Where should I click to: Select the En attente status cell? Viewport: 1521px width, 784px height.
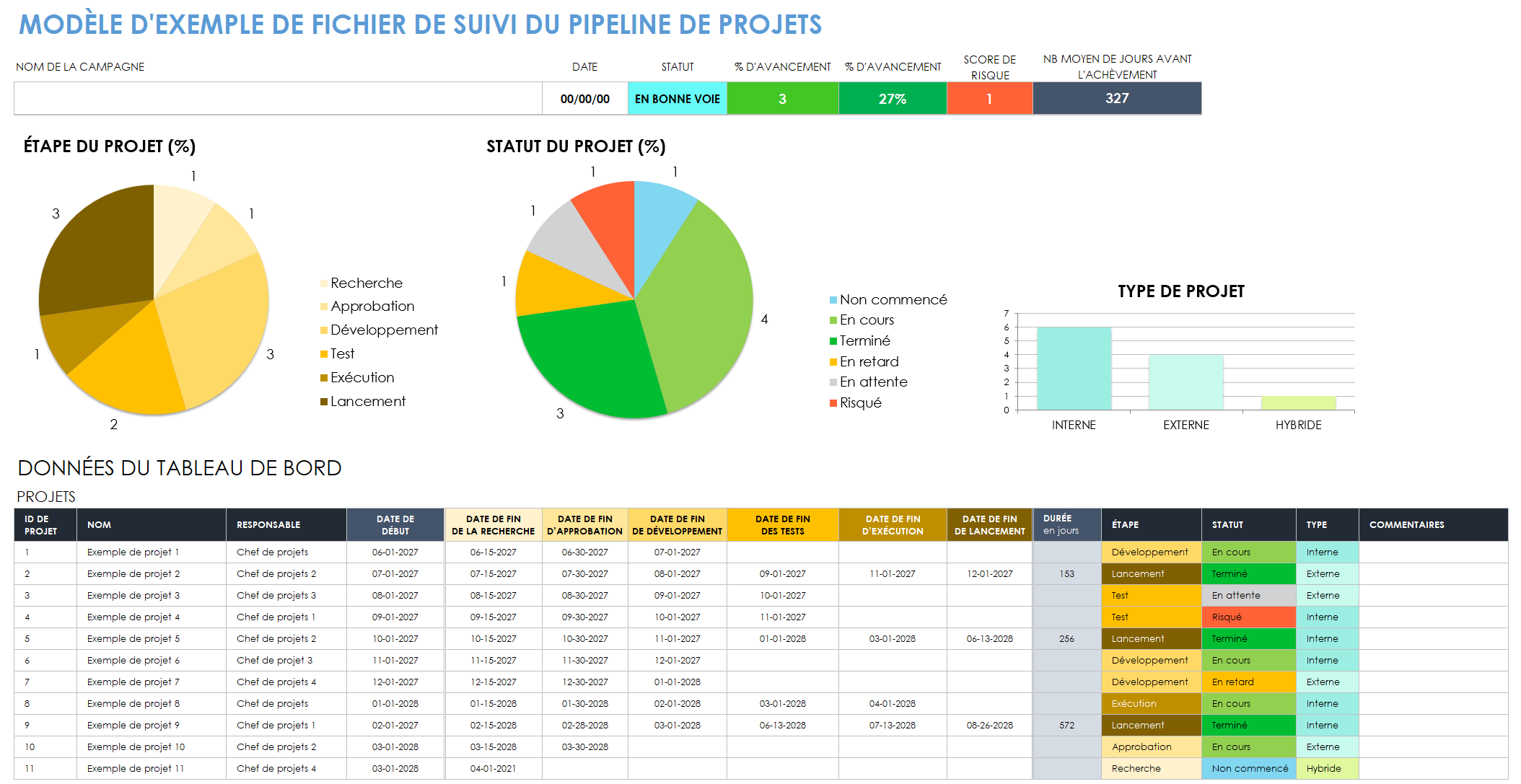[x=1249, y=595]
